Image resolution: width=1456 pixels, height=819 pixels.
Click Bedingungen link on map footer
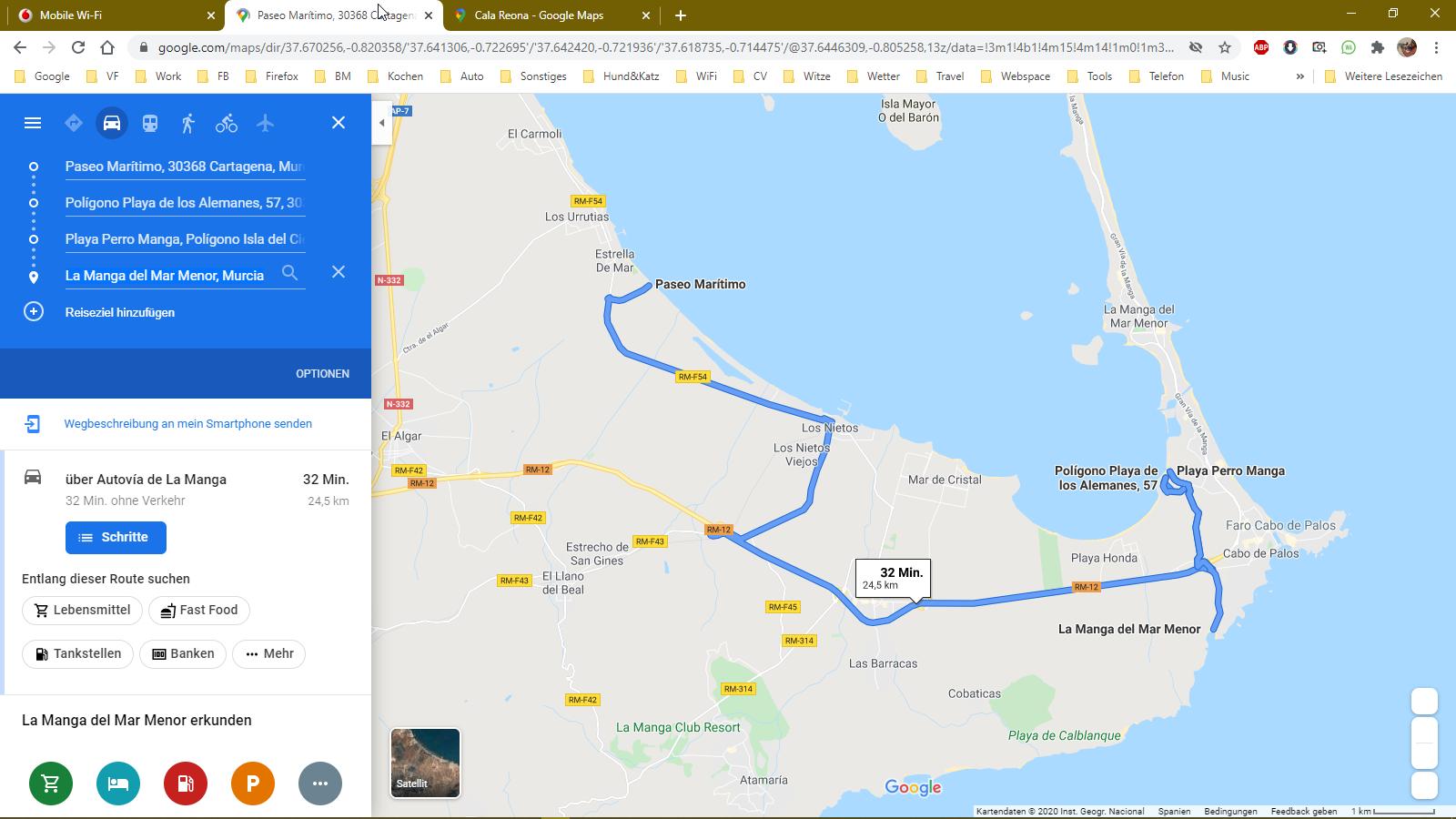pyautogui.click(x=1230, y=811)
